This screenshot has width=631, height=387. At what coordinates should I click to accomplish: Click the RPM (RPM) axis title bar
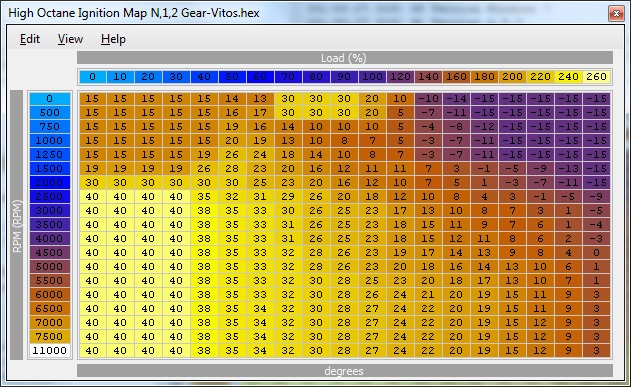16,225
